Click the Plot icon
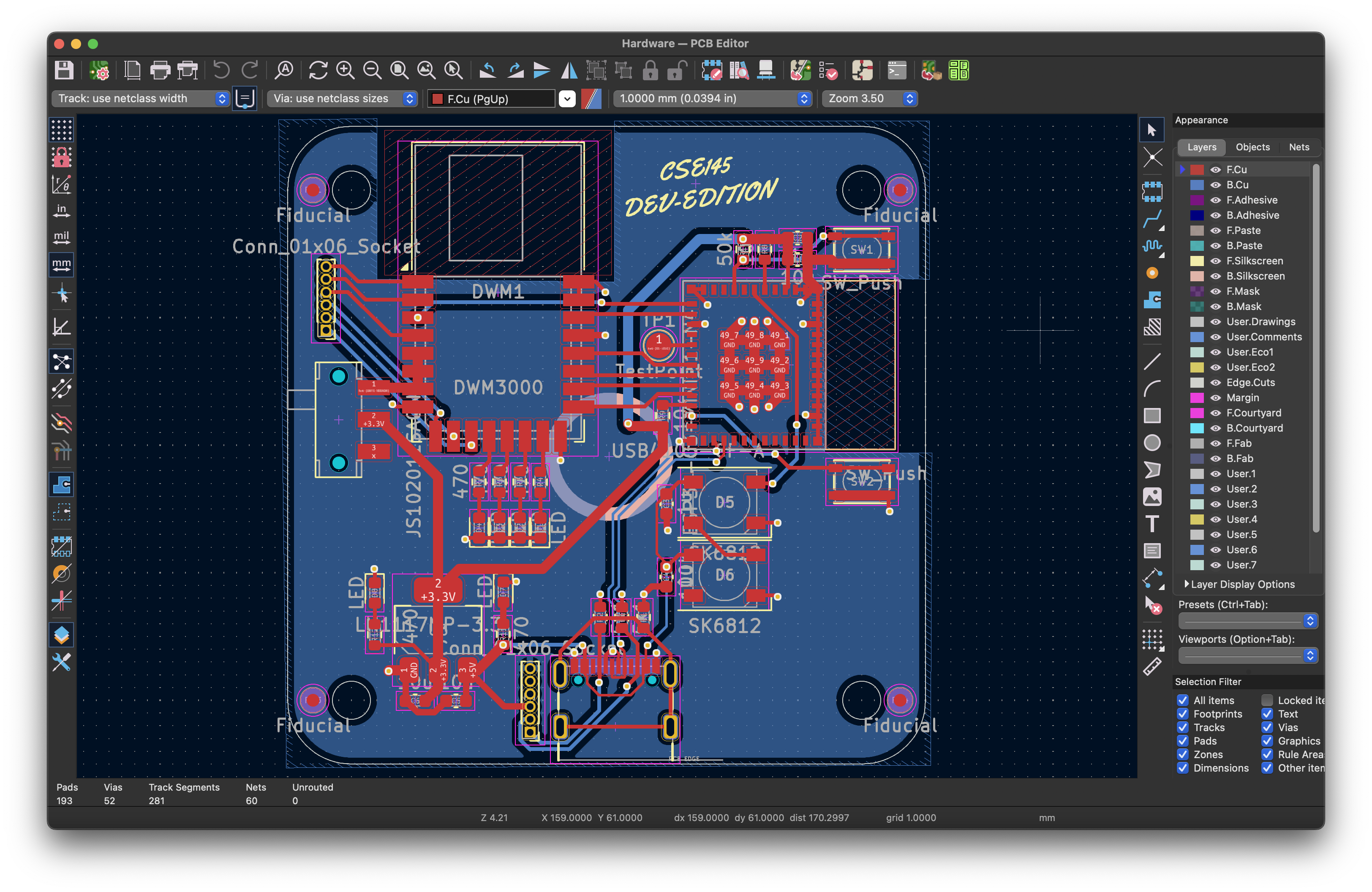The height and width of the screenshot is (892, 1372). point(188,70)
